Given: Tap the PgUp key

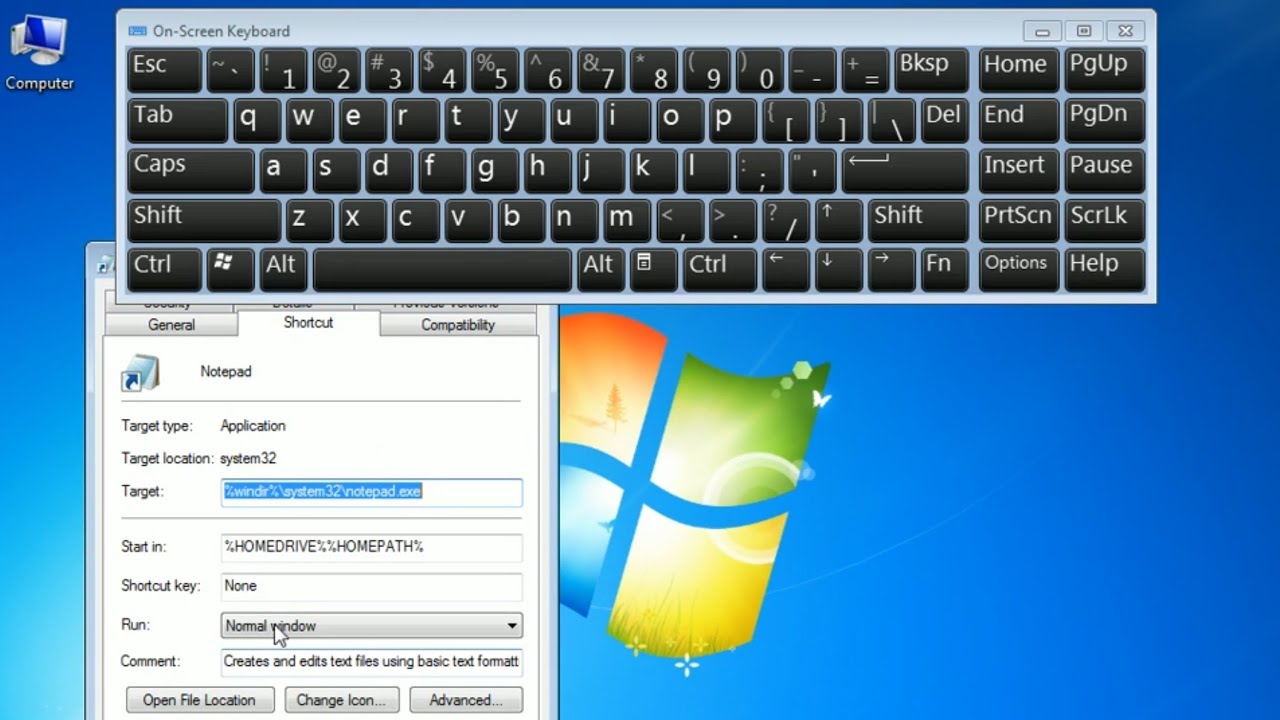Looking at the screenshot, I should (x=1105, y=70).
